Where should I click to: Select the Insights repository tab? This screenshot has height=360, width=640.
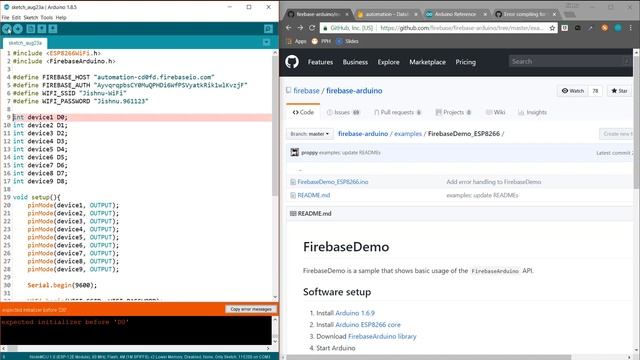[x=532, y=112]
